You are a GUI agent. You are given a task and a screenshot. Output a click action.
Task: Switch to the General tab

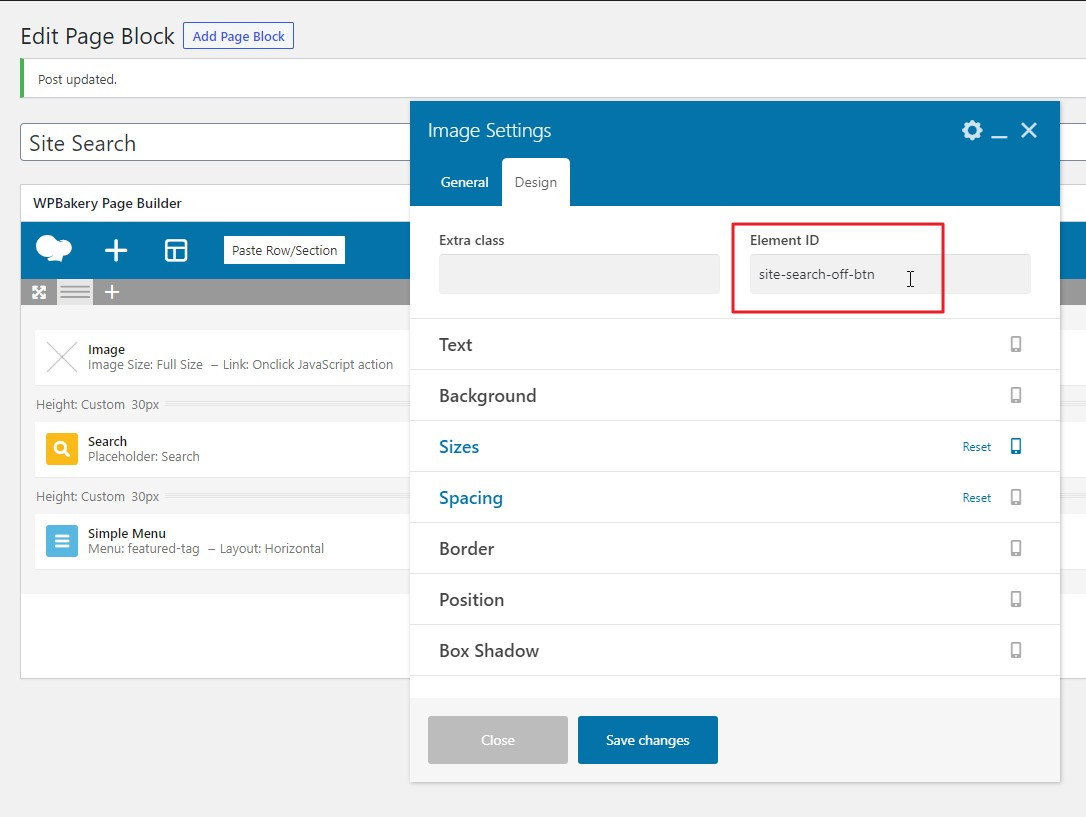point(464,182)
